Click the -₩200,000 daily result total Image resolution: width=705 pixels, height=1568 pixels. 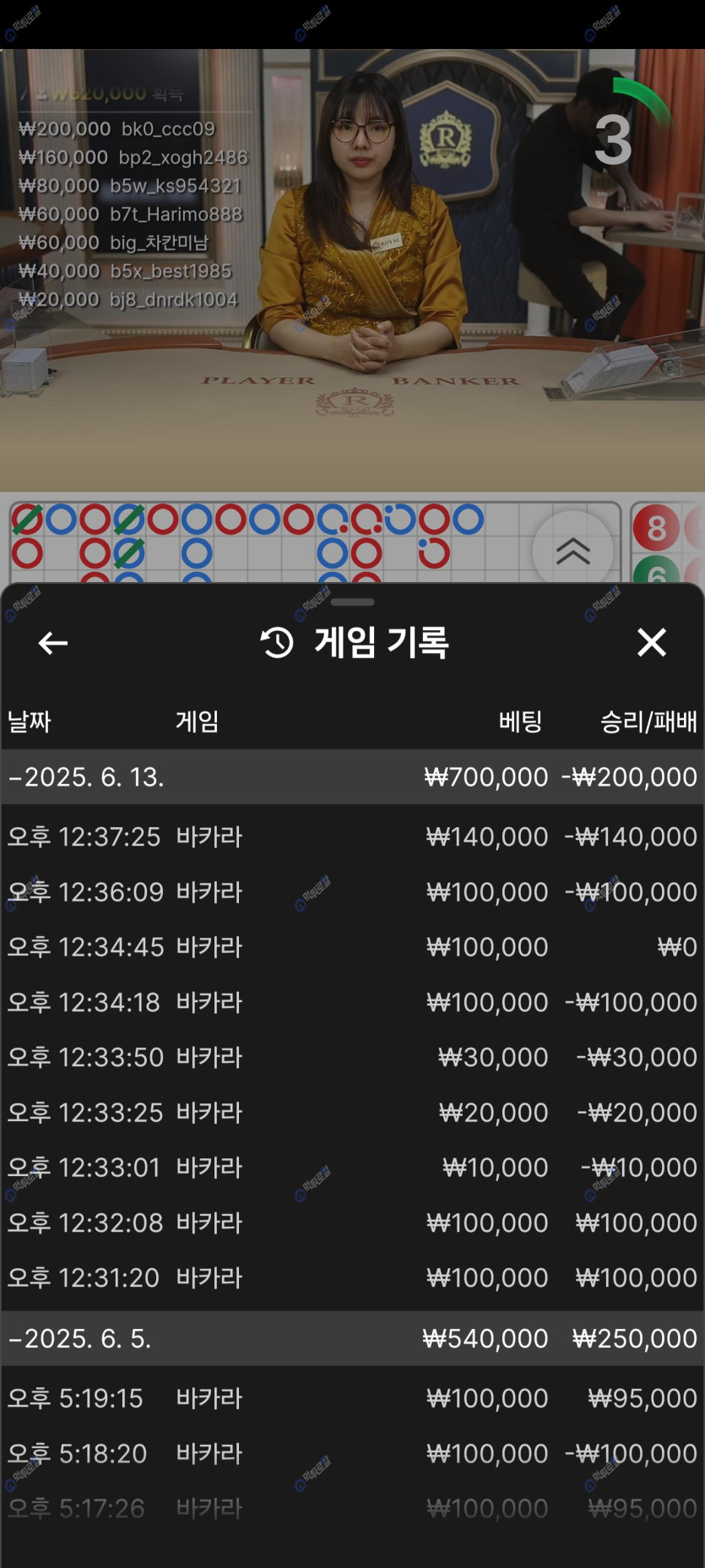pyautogui.click(x=630, y=776)
